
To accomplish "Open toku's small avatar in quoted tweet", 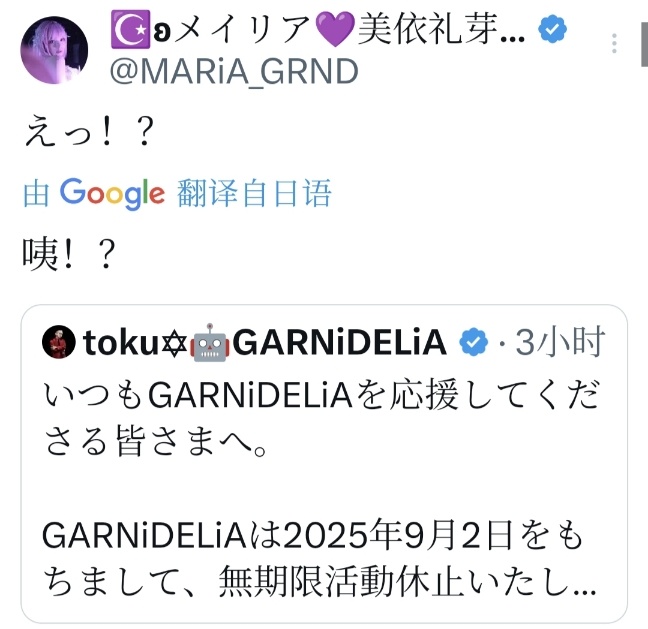I will click(59, 342).
